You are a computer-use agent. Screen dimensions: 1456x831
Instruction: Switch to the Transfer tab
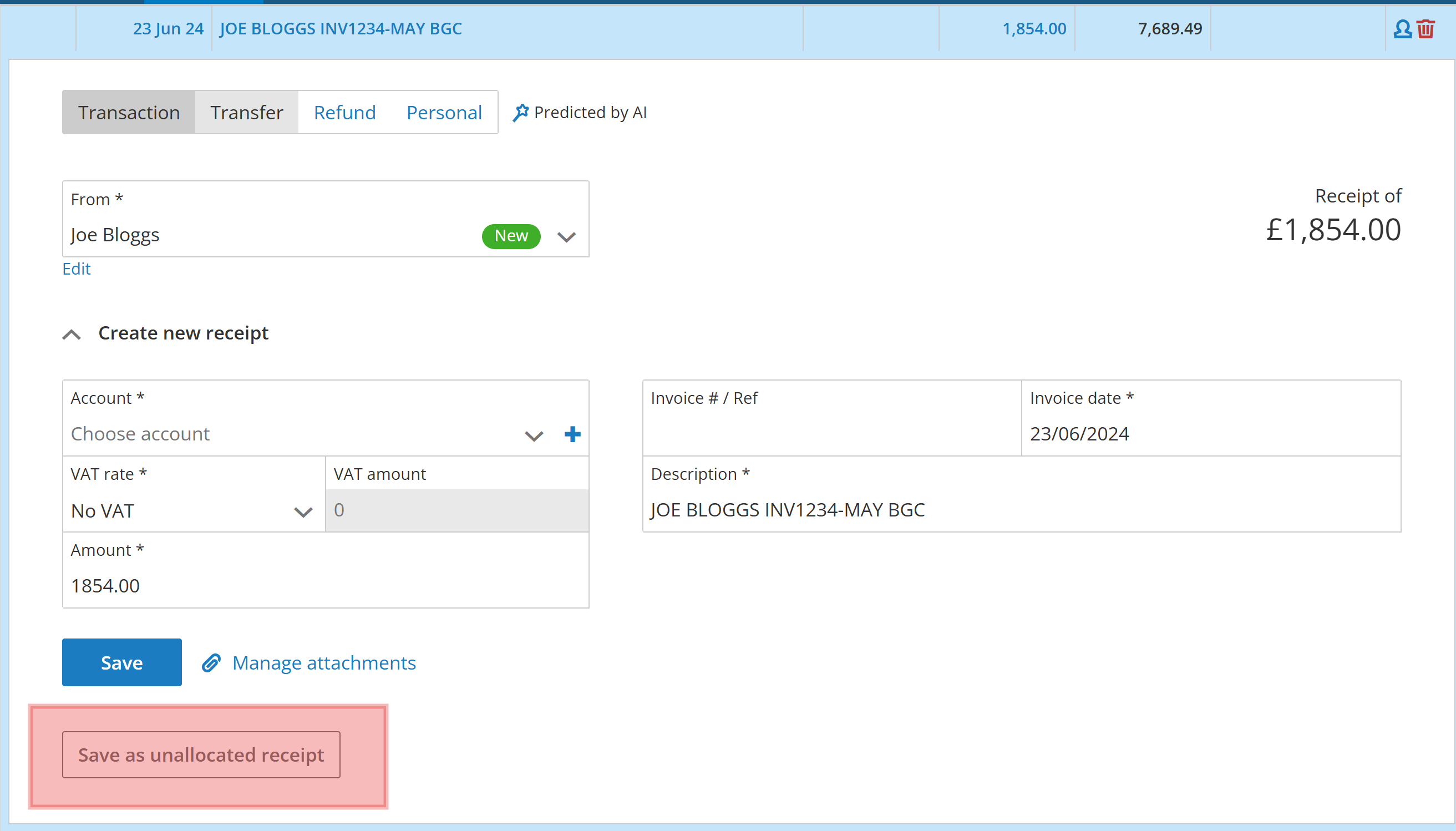click(x=246, y=113)
